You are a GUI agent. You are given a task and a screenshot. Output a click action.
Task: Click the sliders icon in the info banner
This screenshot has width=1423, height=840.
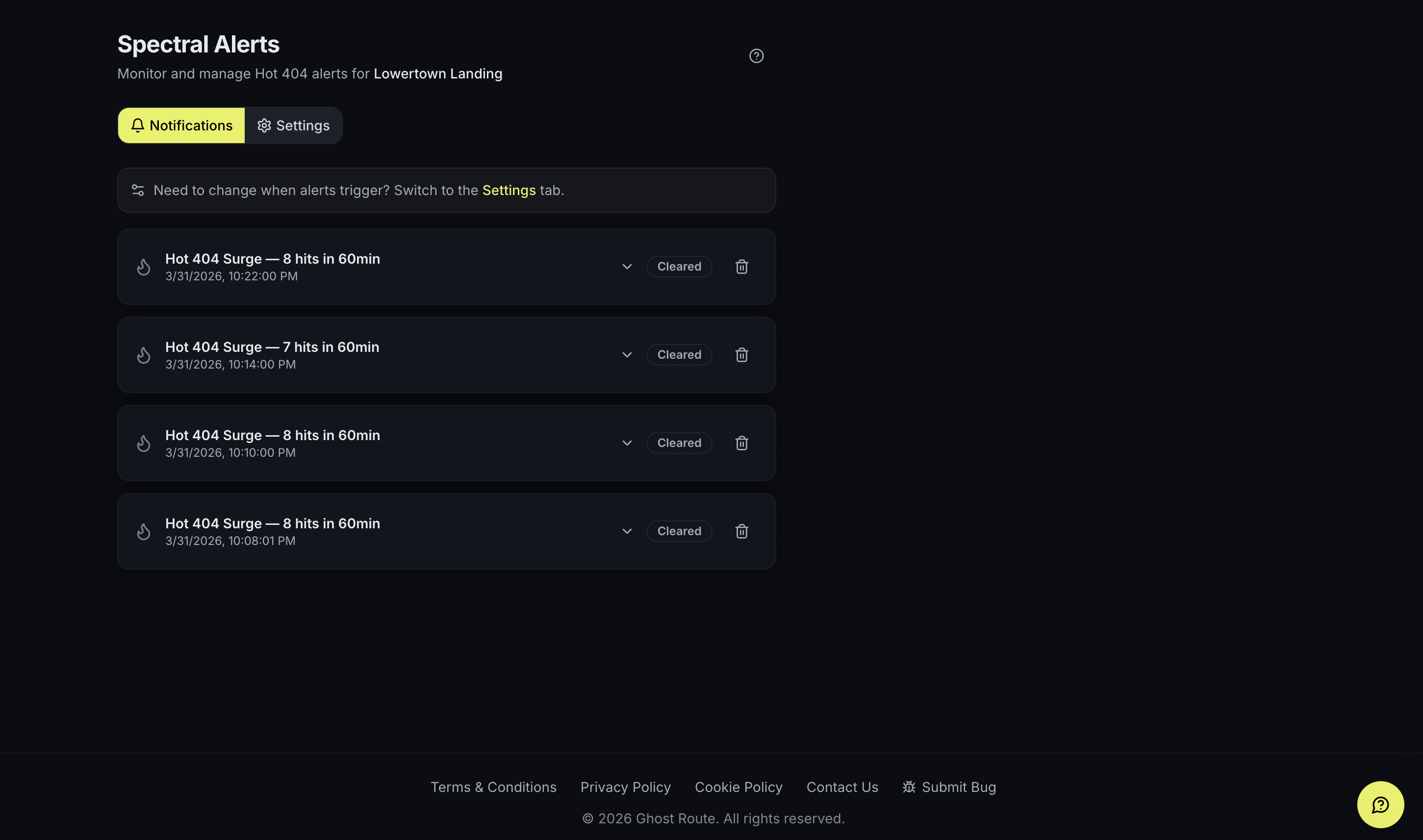[x=138, y=190]
